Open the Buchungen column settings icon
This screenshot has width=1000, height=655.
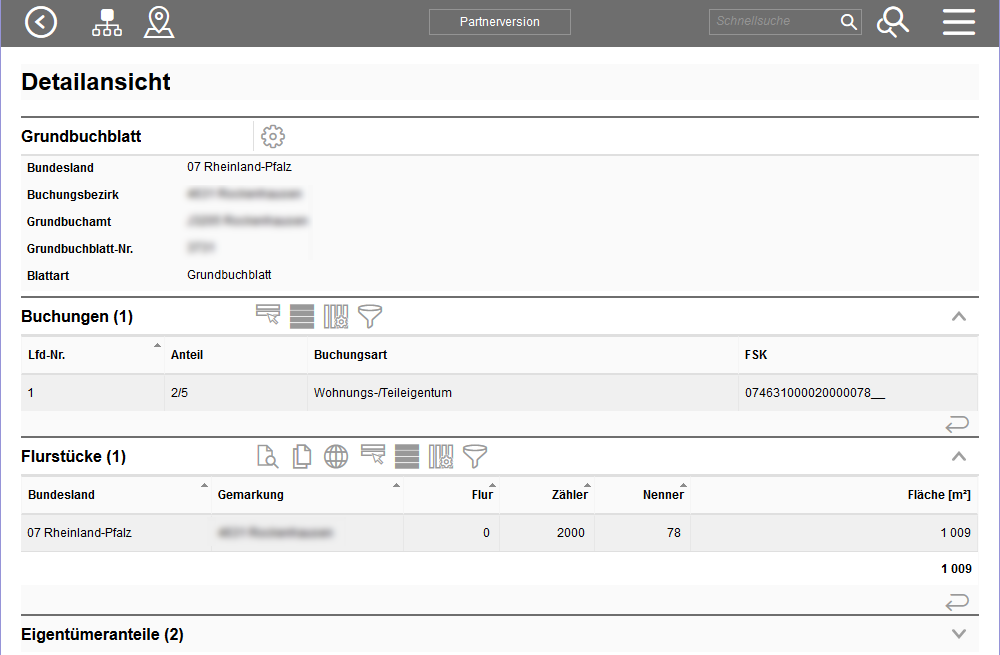coord(336,317)
